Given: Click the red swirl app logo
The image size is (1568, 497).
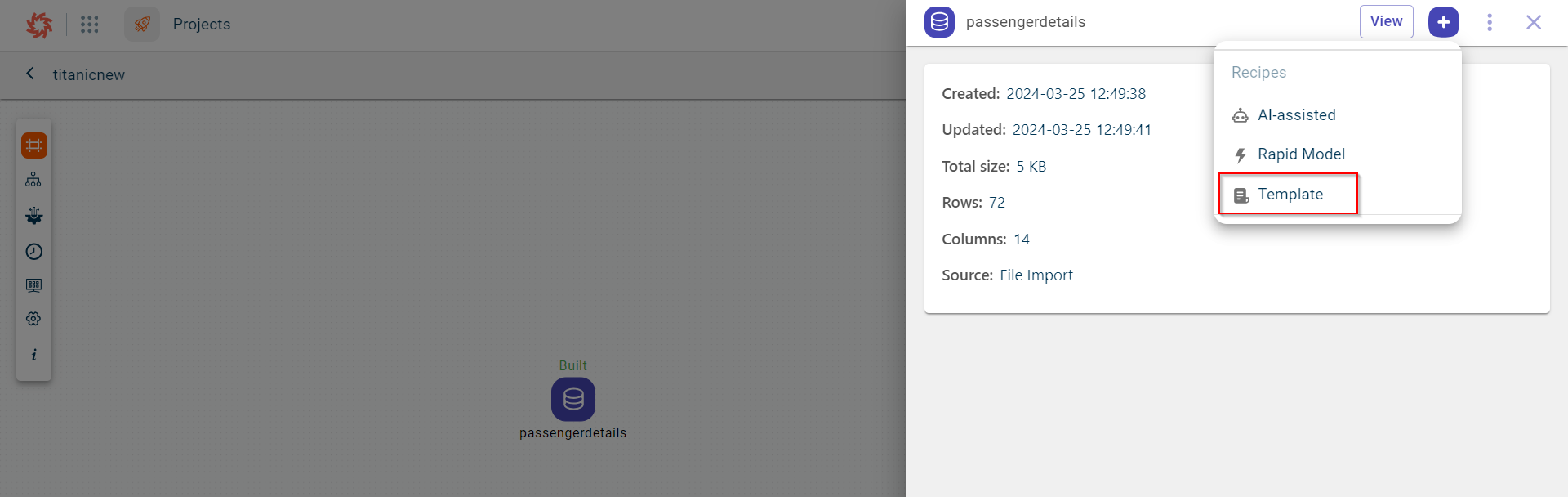Looking at the screenshot, I should 38,25.
